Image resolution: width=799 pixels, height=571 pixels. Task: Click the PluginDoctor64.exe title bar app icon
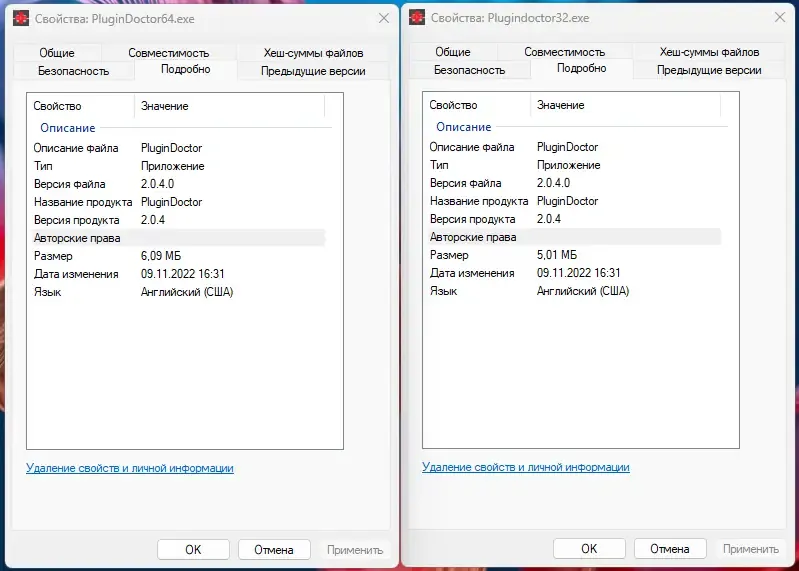point(21,19)
